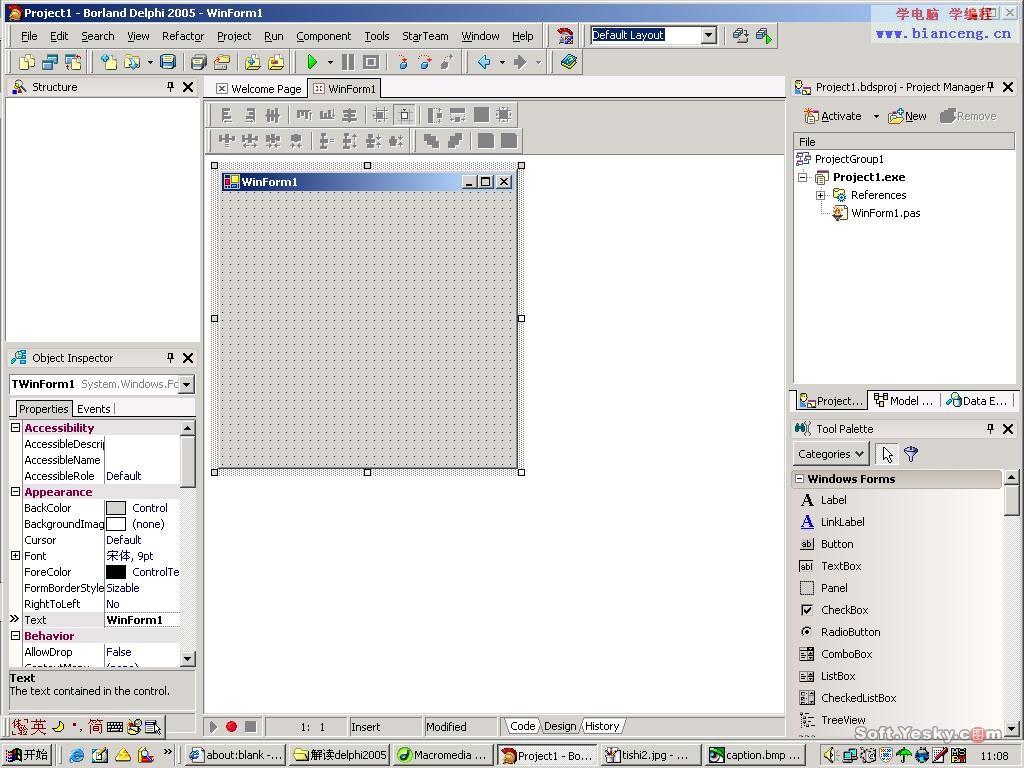Click the Bring to Front designer icon

pos(431,140)
